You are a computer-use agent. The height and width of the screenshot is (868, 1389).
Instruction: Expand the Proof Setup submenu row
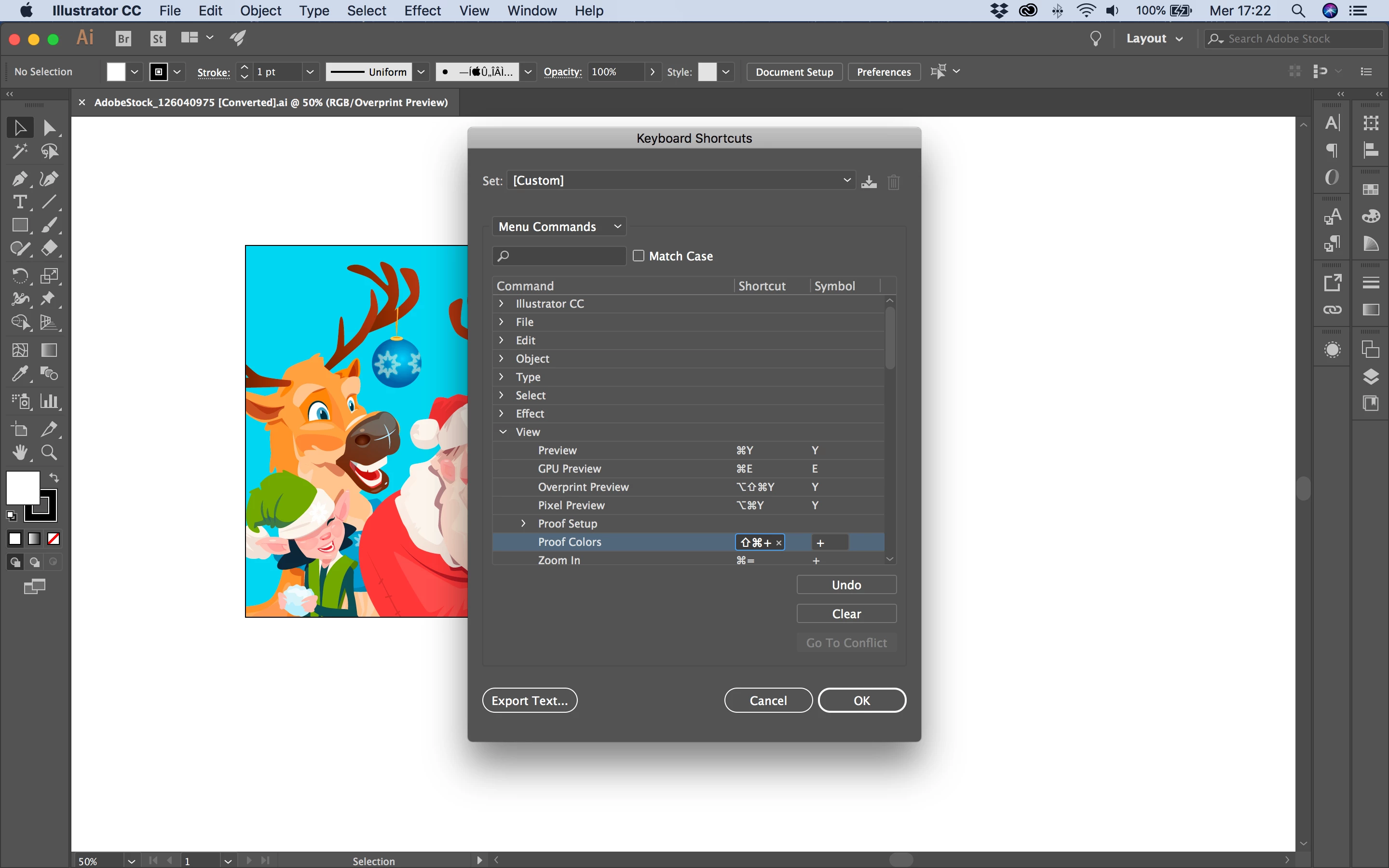(x=523, y=524)
